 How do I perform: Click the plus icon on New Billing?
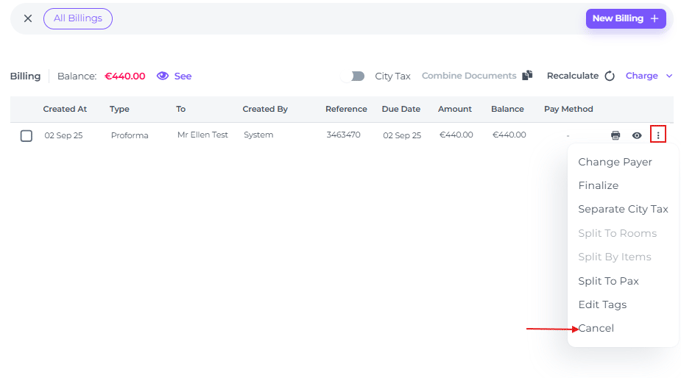[x=655, y=19]
